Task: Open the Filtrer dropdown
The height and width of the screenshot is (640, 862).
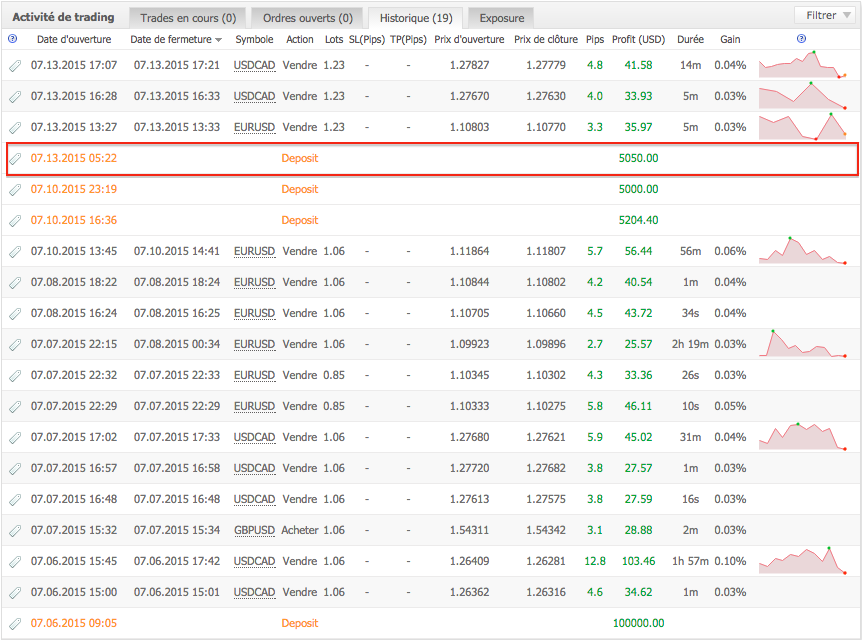Action: [x=821, y=15]
